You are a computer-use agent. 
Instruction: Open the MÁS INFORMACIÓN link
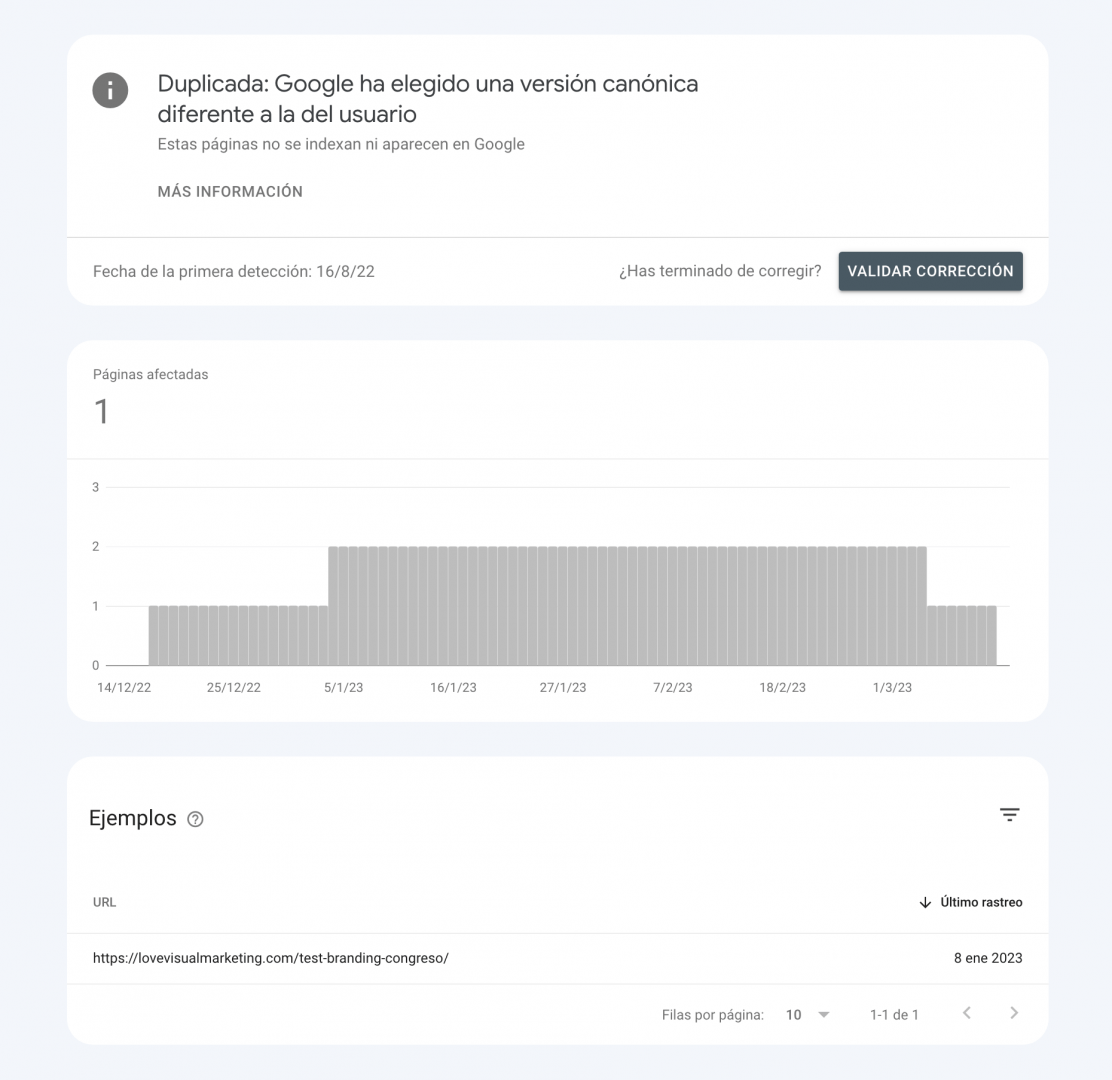(230, 191)
